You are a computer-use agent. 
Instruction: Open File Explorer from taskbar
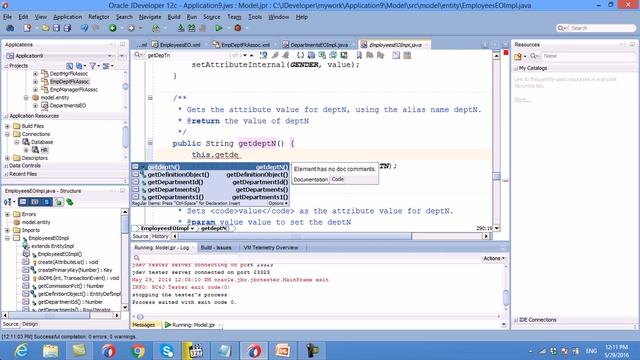click(x=51, y=351)
